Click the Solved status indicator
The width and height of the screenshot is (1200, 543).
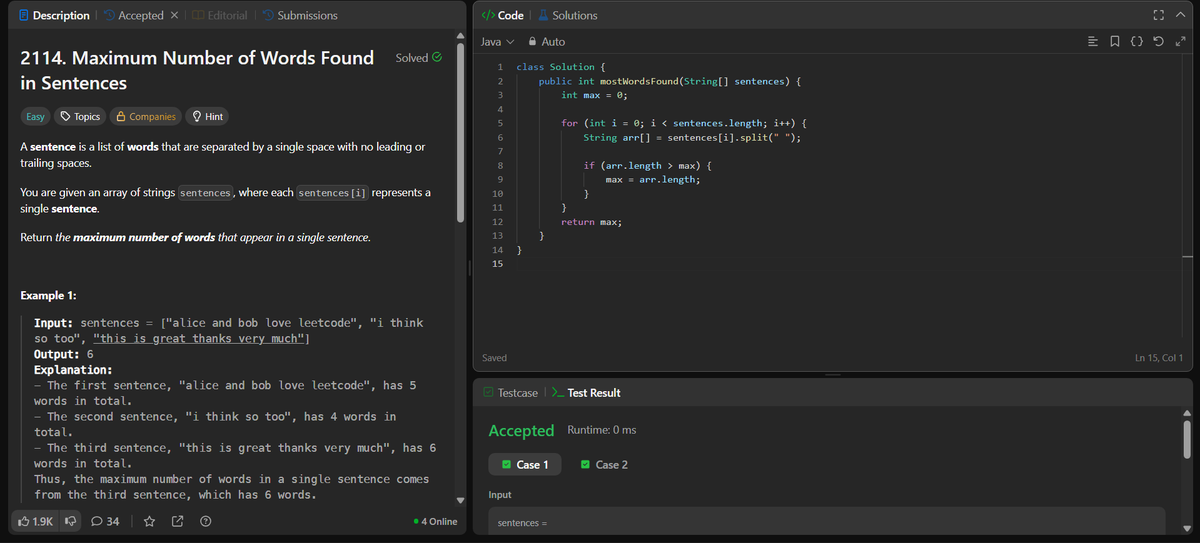click(418, 58)
